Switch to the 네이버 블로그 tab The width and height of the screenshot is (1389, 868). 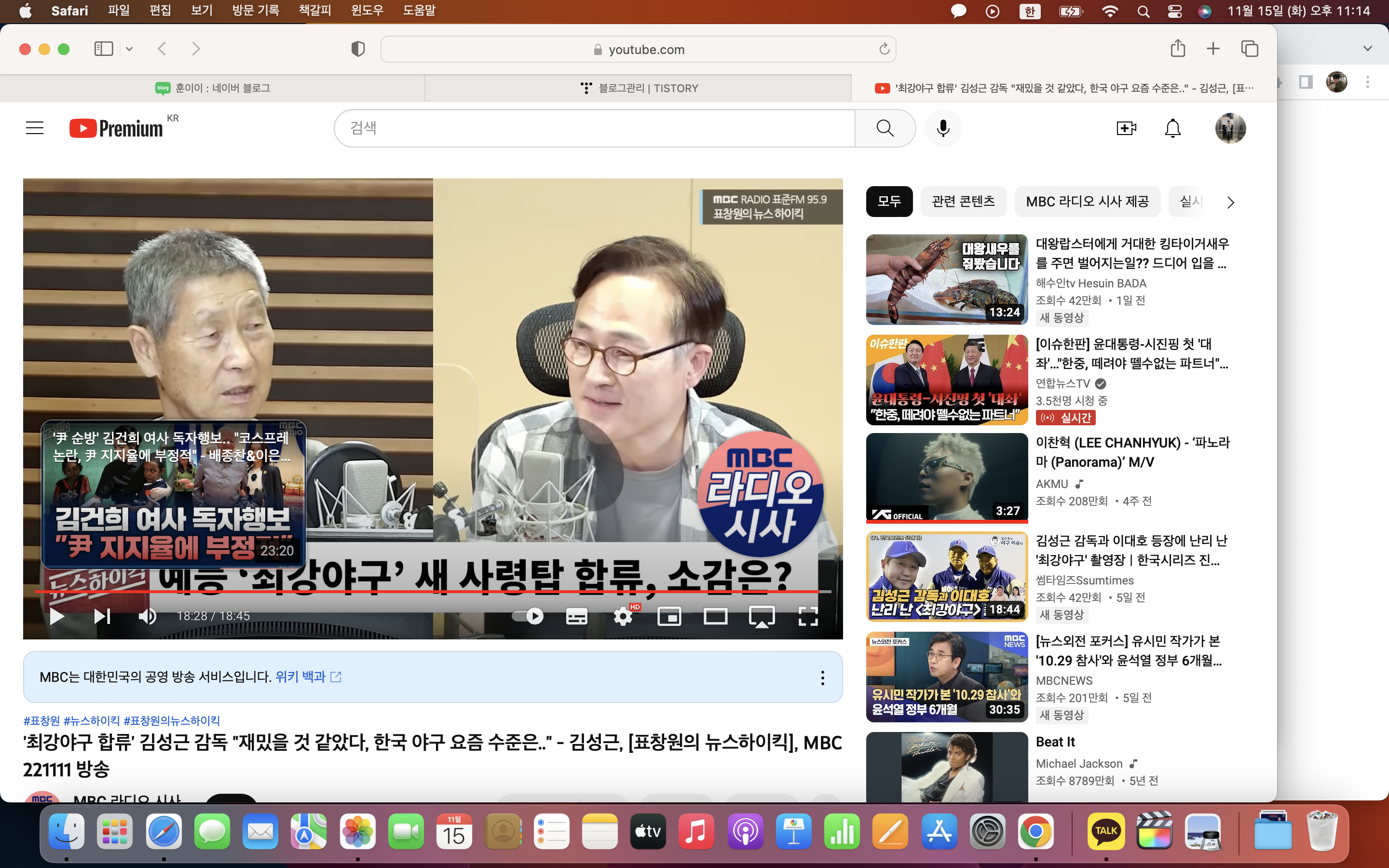coord(212,88)
